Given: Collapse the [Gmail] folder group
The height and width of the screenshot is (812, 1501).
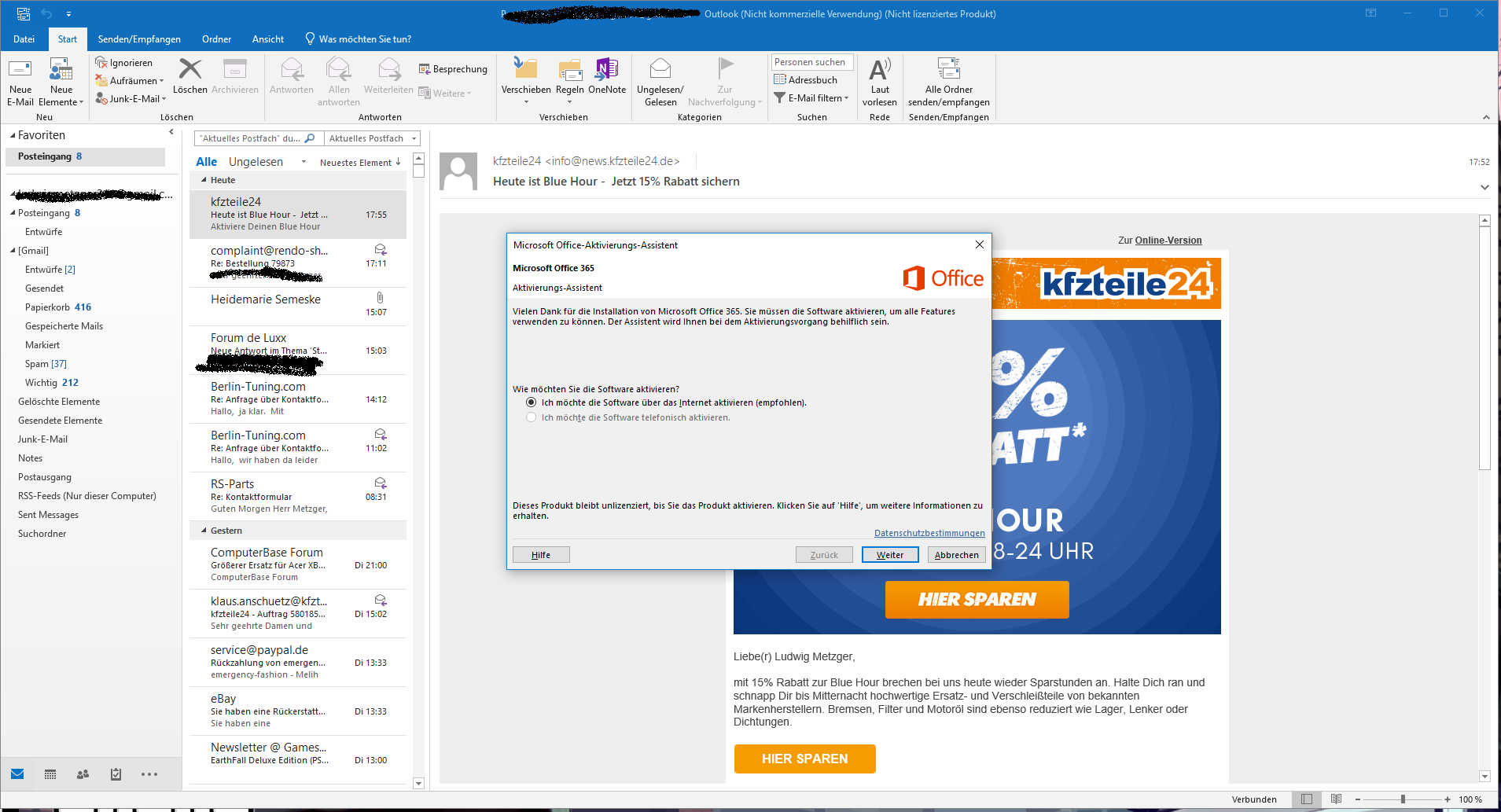Looking at the screenshot, I should 13,251.
